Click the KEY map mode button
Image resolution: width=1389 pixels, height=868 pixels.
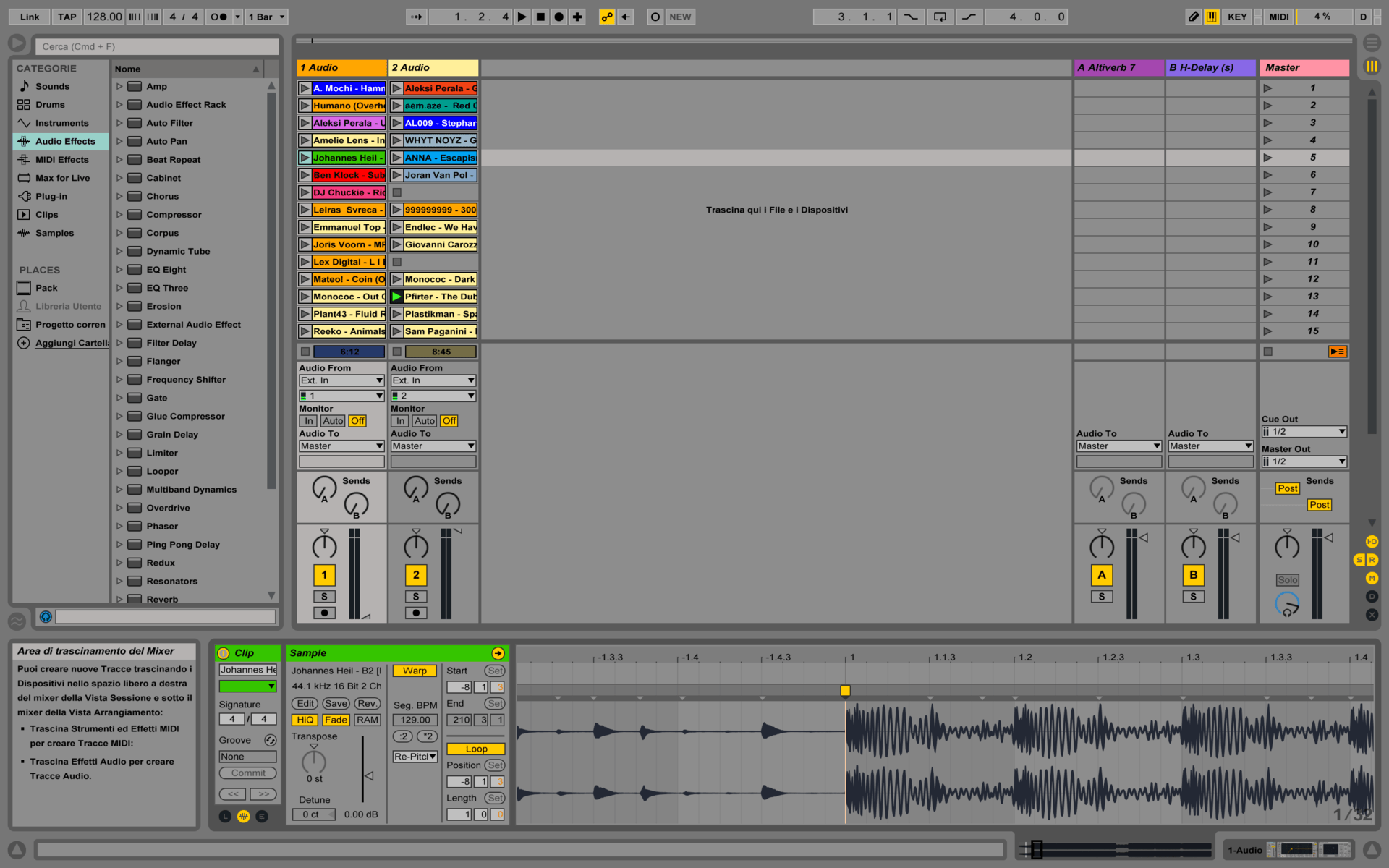[1237, 17]
